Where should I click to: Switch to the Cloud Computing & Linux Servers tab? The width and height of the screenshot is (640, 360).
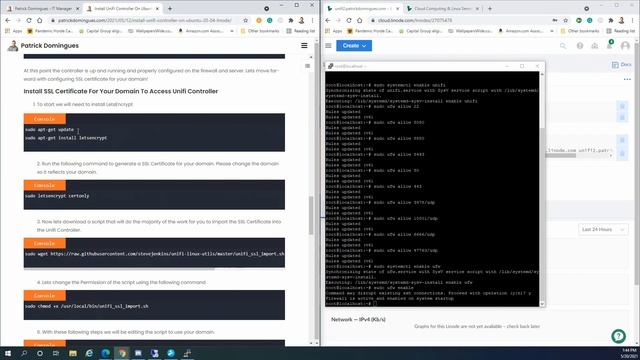[x=442, y=8]
